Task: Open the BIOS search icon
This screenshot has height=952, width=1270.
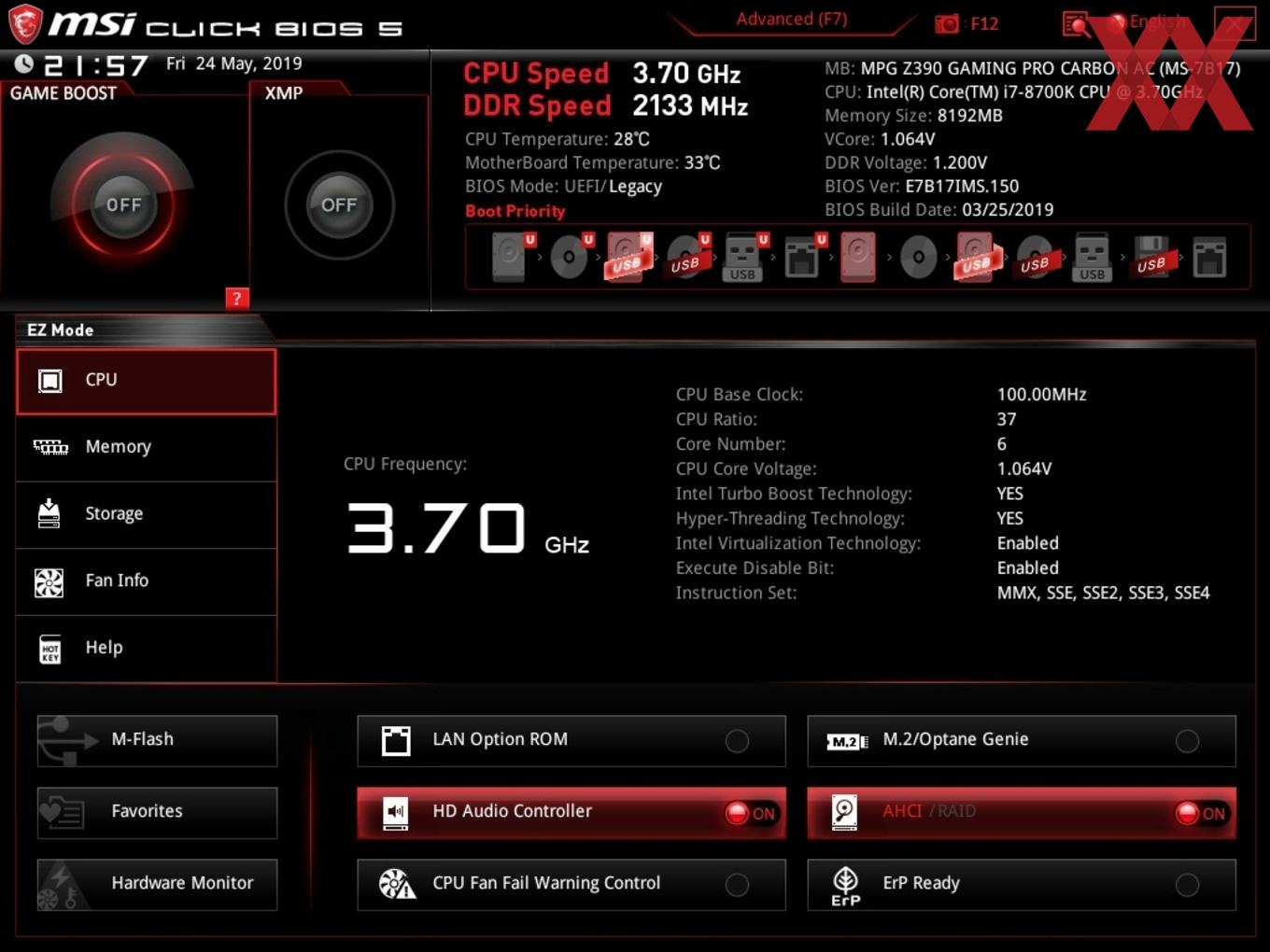Action: tap(1076, 23)
